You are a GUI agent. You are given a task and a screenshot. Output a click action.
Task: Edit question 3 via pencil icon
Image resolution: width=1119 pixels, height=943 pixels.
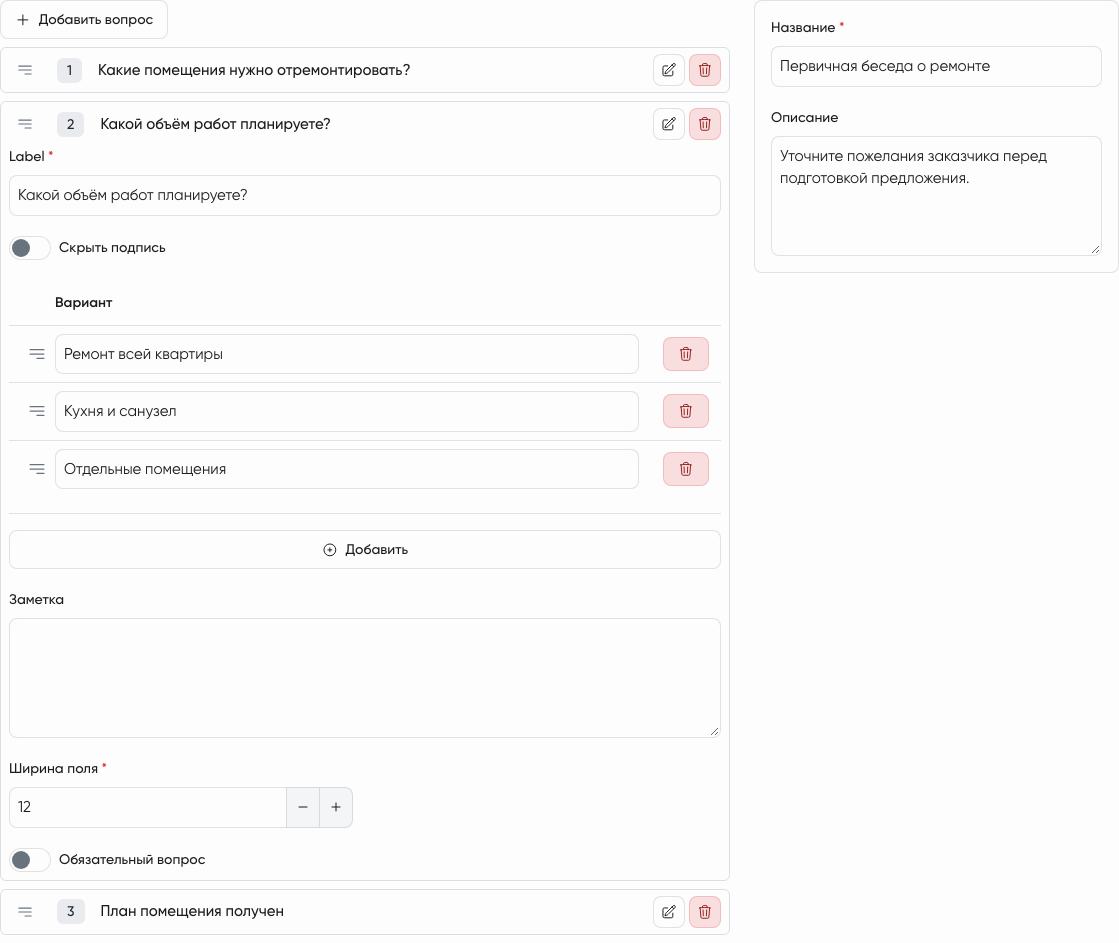pyautogui.click(x=669, y=912)
